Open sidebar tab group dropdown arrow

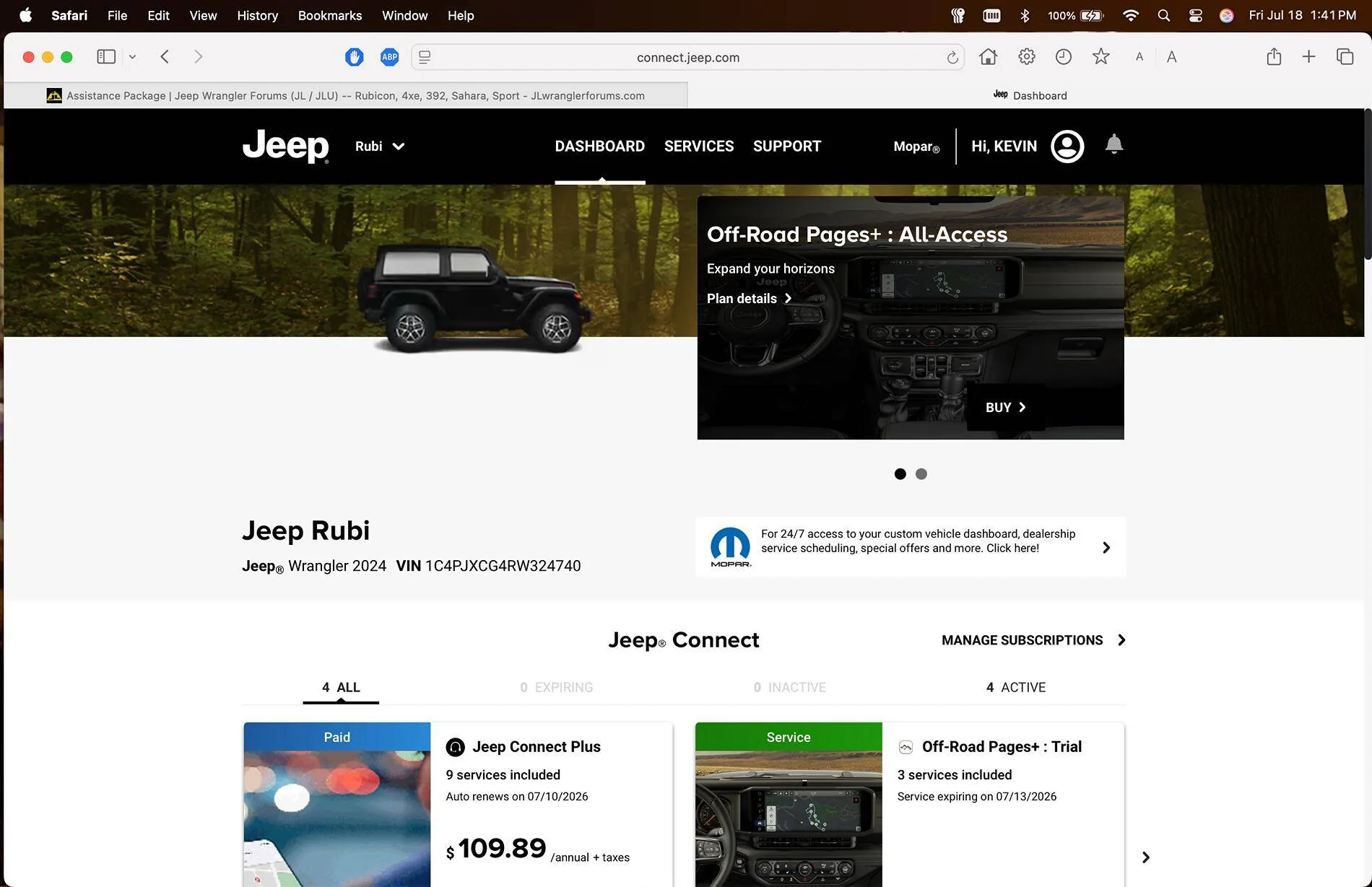pos(132,57)
